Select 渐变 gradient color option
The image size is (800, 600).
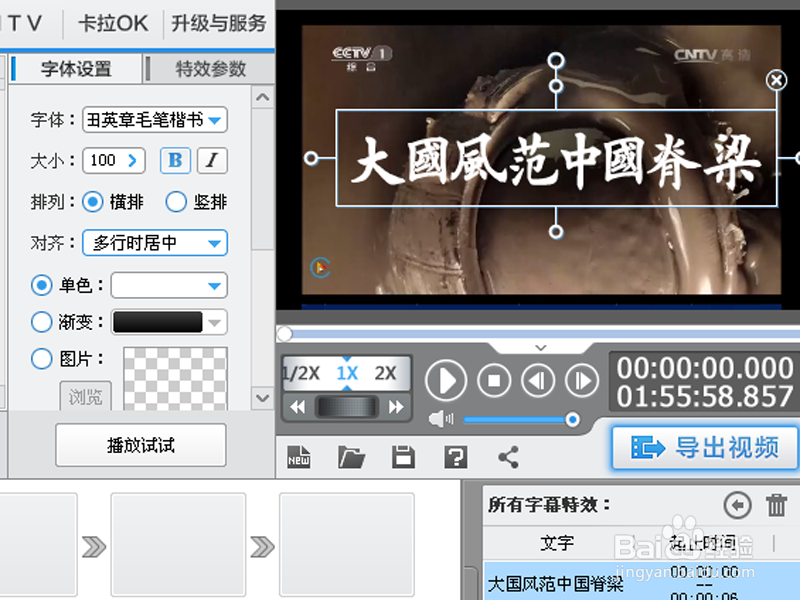(x=41, y=322)
